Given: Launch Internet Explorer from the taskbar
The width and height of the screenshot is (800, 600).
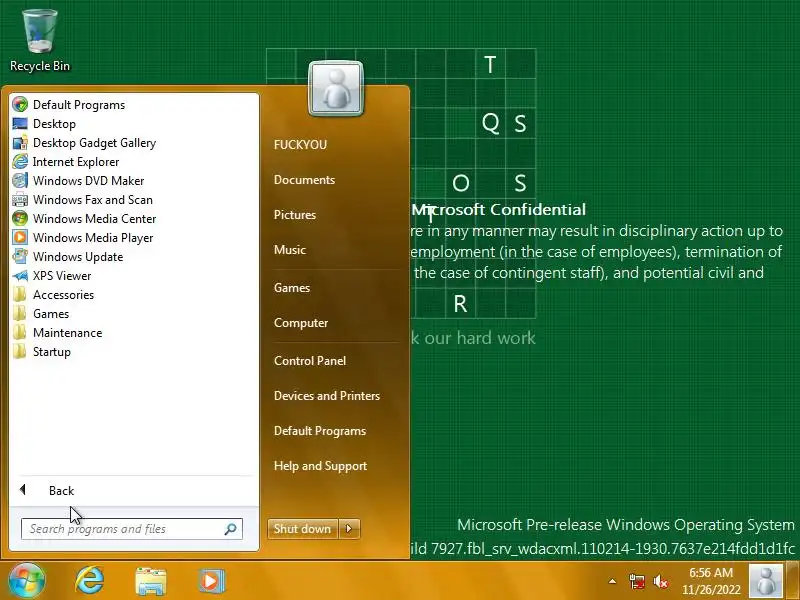Looking at the screenshot, I should (89, 581).
